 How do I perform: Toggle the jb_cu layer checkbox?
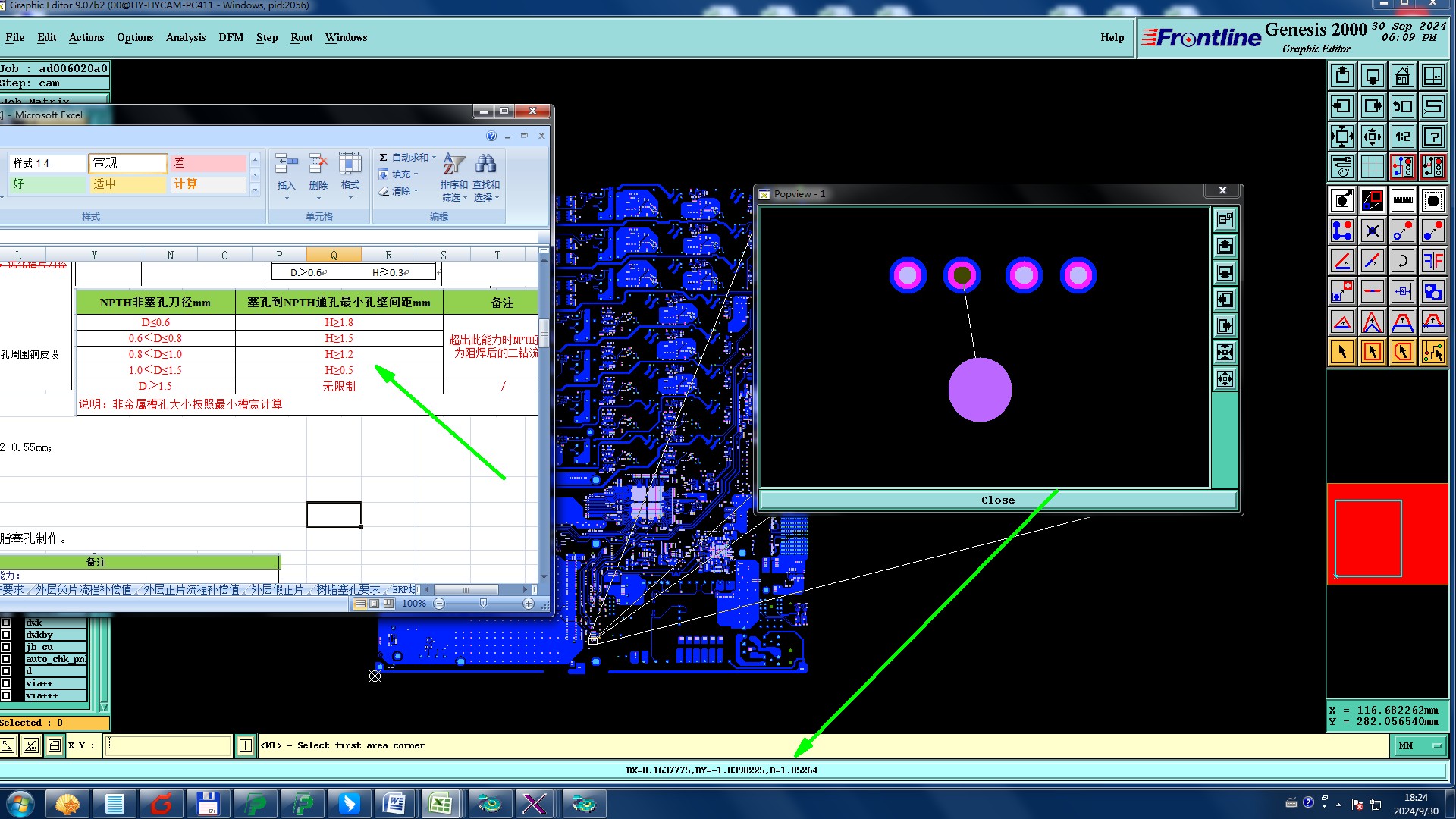[6, 647]
